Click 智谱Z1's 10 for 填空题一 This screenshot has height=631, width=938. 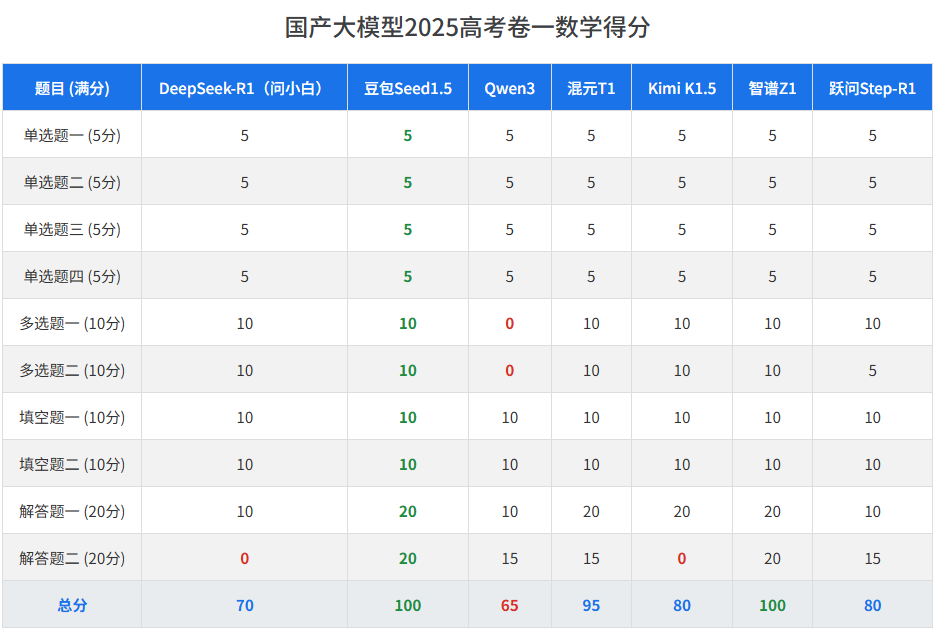pyautogui.click(x=772, y=417)
